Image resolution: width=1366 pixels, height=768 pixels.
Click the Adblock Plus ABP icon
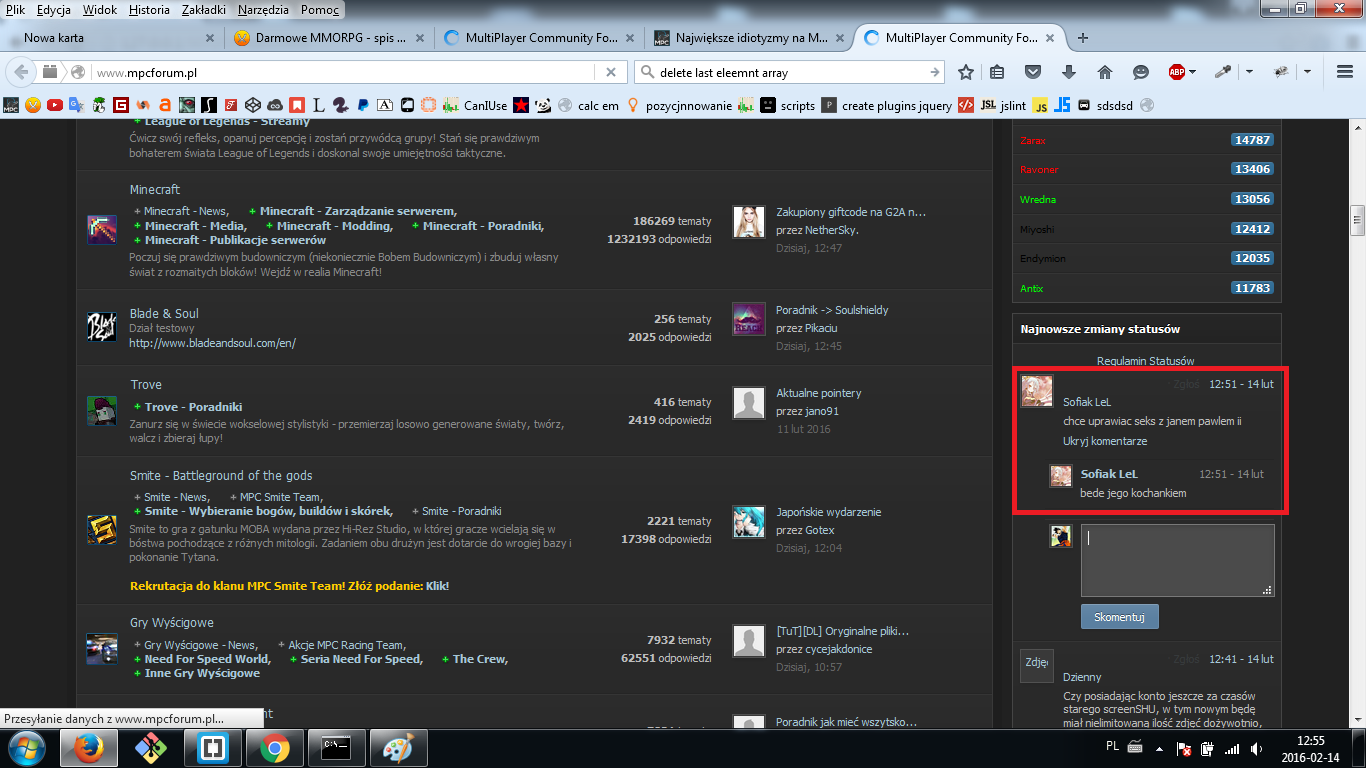pos(1177,72)
